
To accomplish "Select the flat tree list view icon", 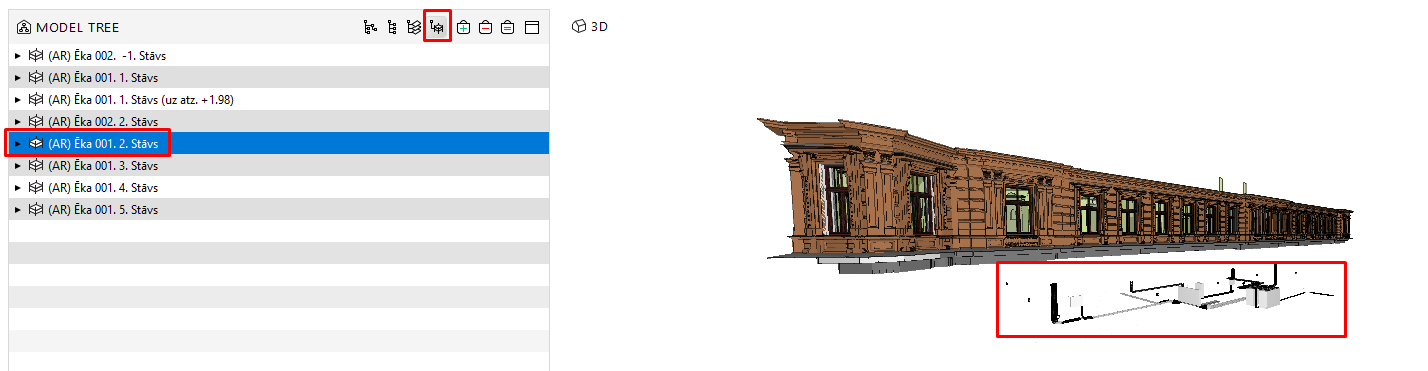I will [392, 27].
